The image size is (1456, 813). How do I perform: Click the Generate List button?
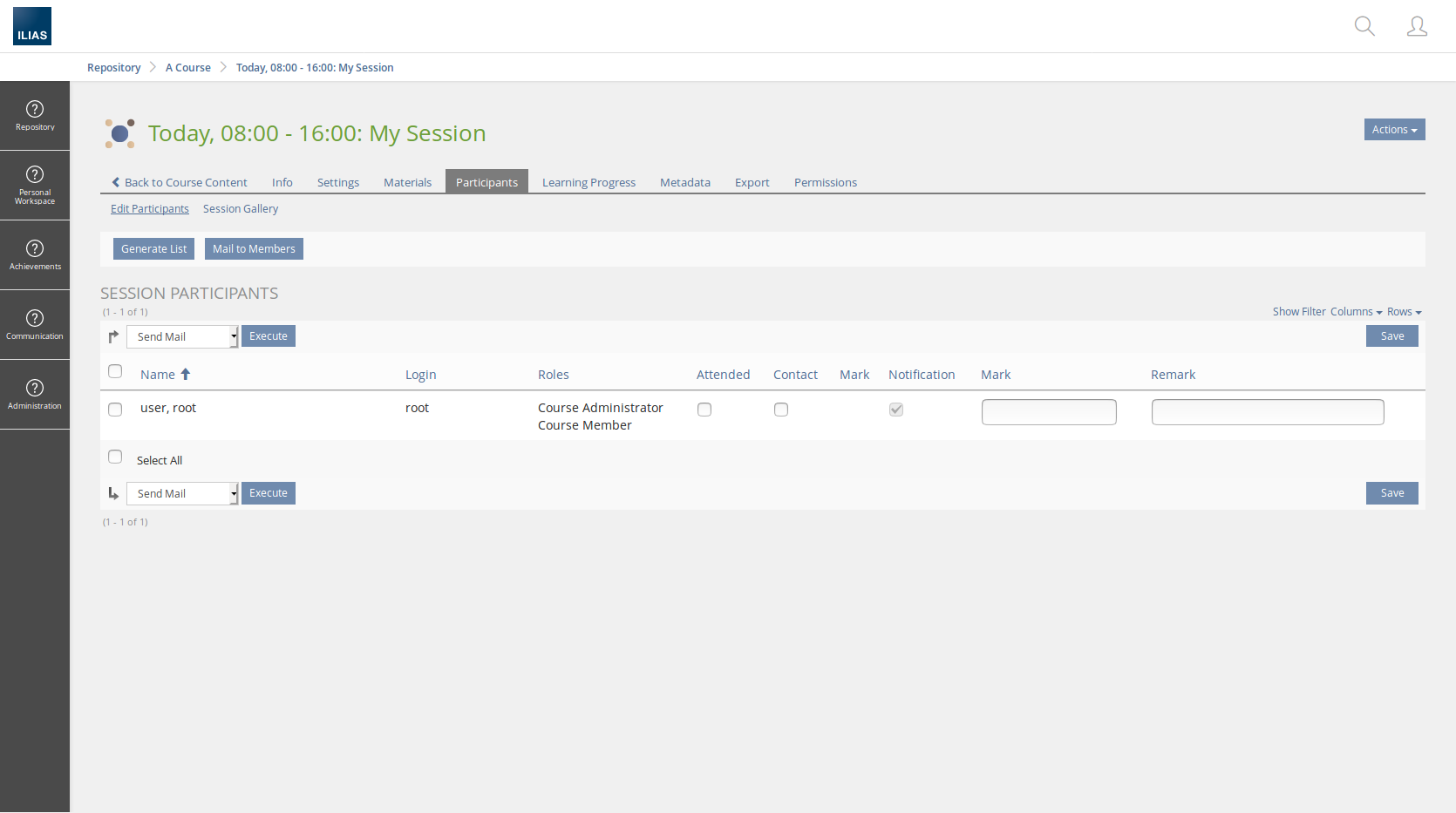(x=153, y=249)
